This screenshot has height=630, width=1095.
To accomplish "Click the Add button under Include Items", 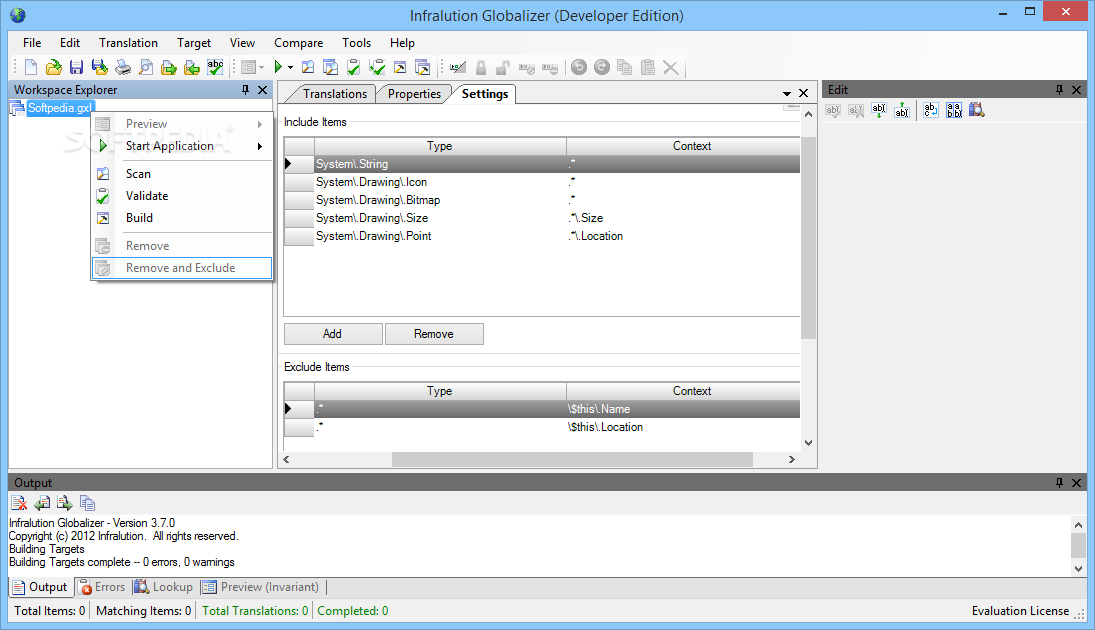I will [333, 334].
